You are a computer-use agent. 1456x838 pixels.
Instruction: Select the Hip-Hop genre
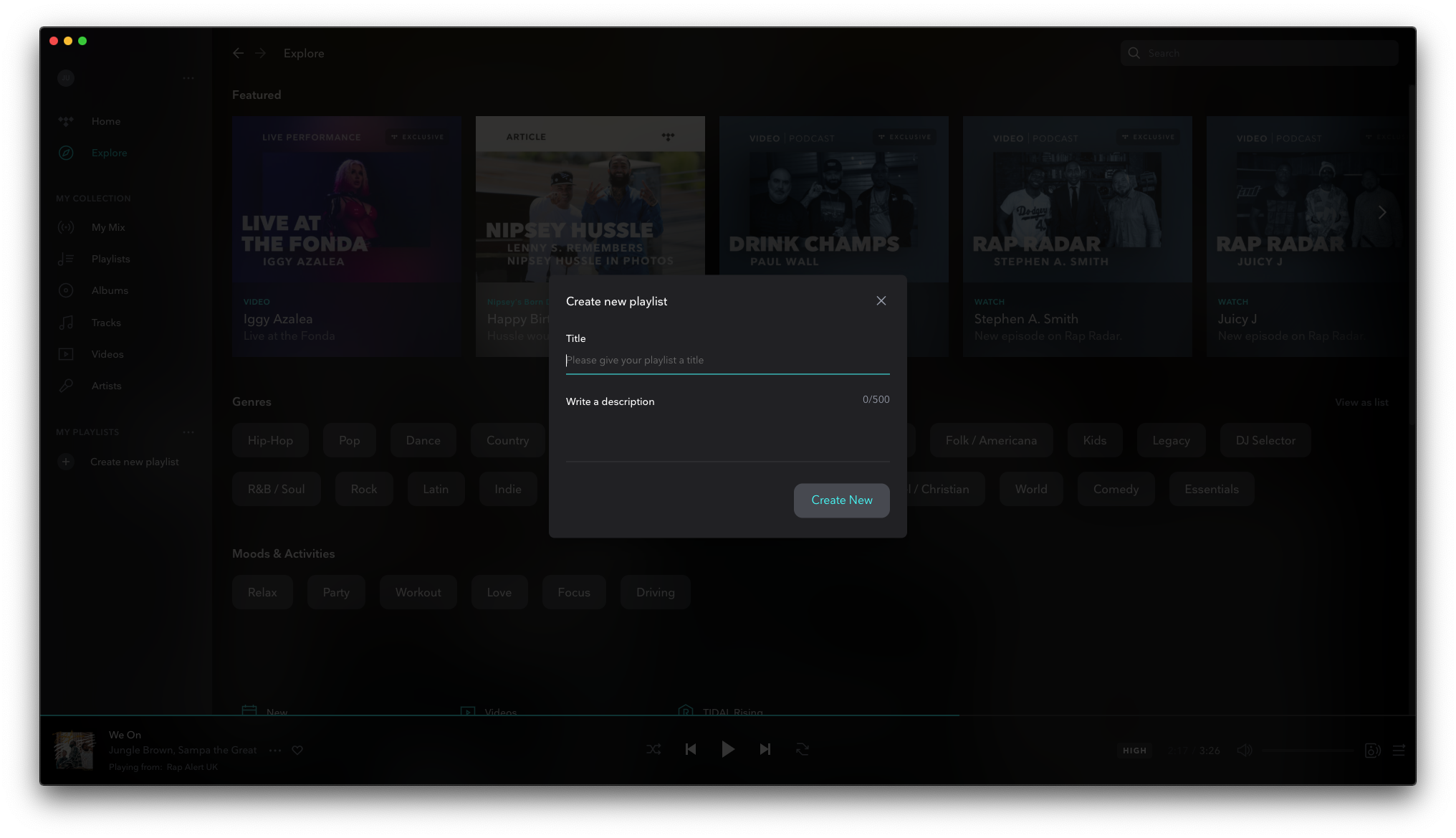click(x=270, y=441)
